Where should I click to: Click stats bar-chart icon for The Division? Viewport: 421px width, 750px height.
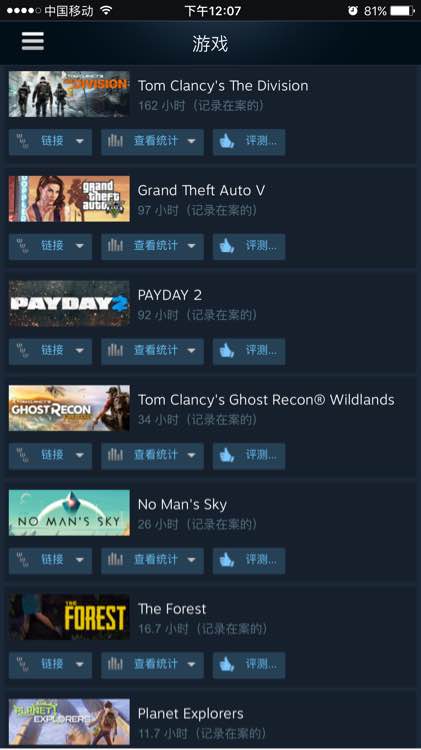pyautogui.click(x=115, y=141)
